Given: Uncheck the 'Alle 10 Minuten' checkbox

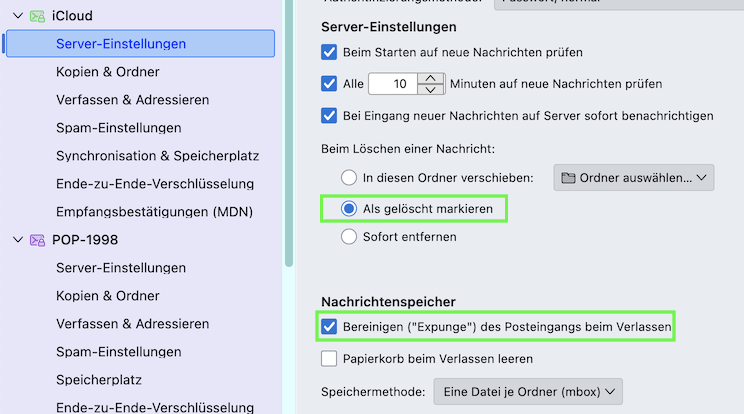Looking at the screenshot, I should point(329,84).
